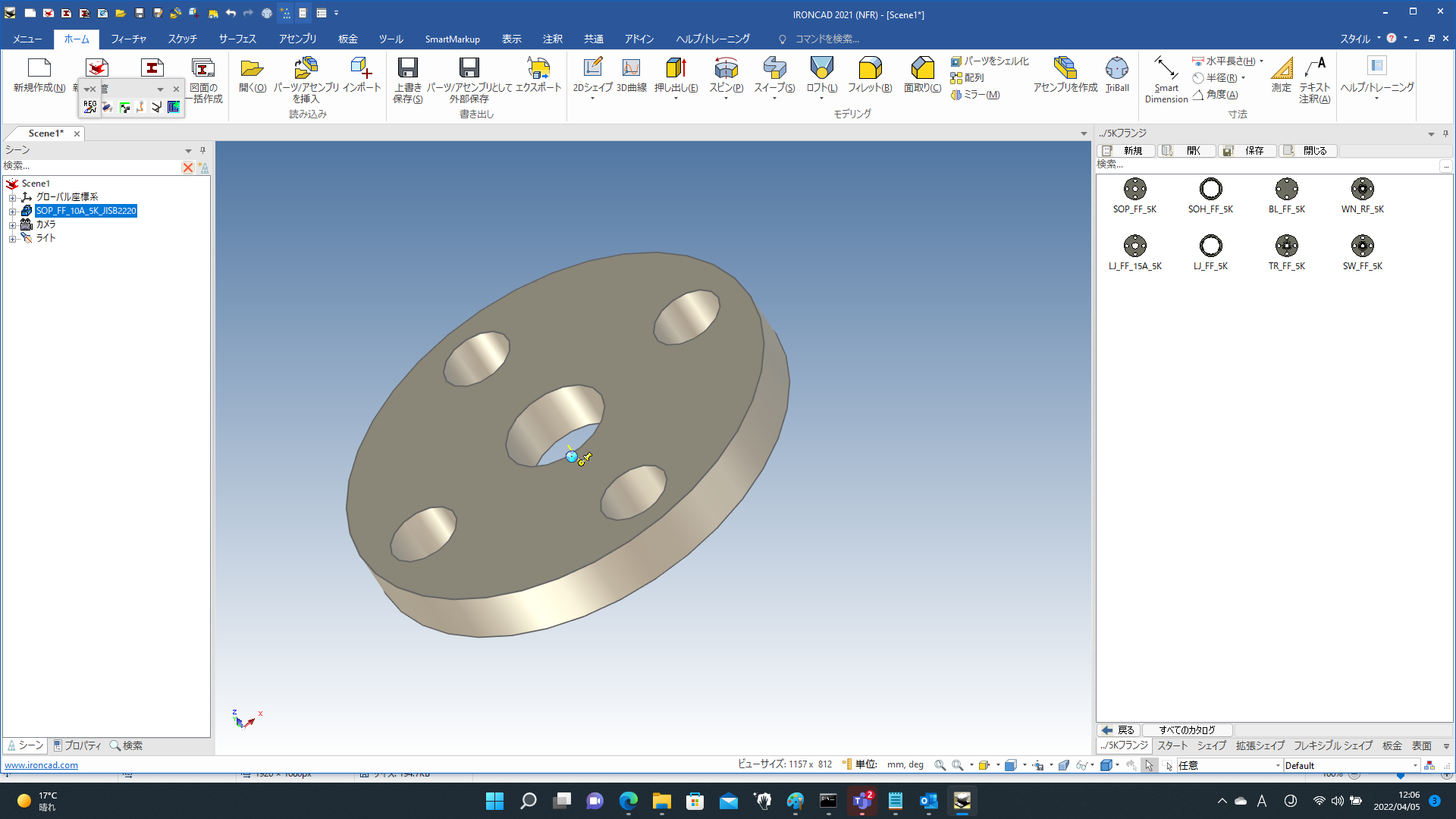This screenshot has height=819, width=1456.
Task: Select BL_FF_5K flange catalog item
Action: click(1286, 190)
